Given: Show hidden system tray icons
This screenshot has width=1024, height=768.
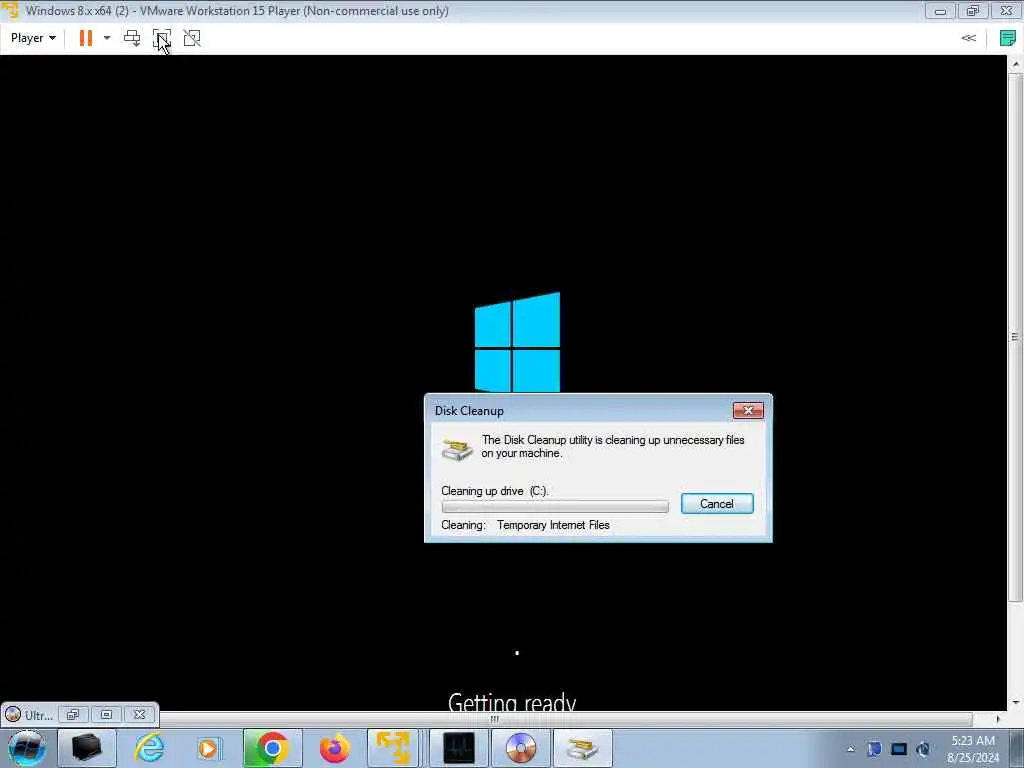Looking at the screenshot, I should pyautogui.click(x=850, y=750).
